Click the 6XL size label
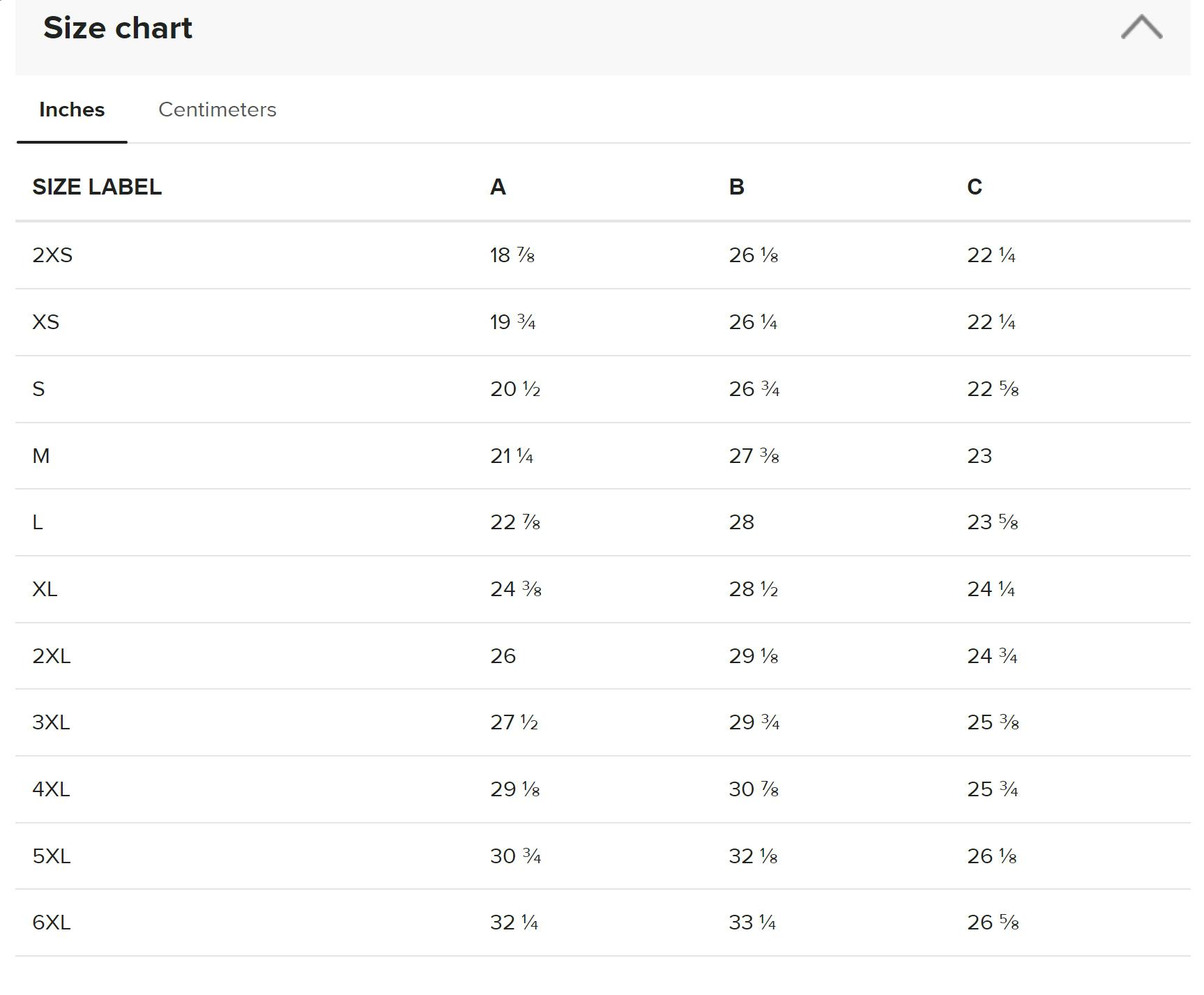Viewport: 1204px width, 995px height. (x=51, y=922)
